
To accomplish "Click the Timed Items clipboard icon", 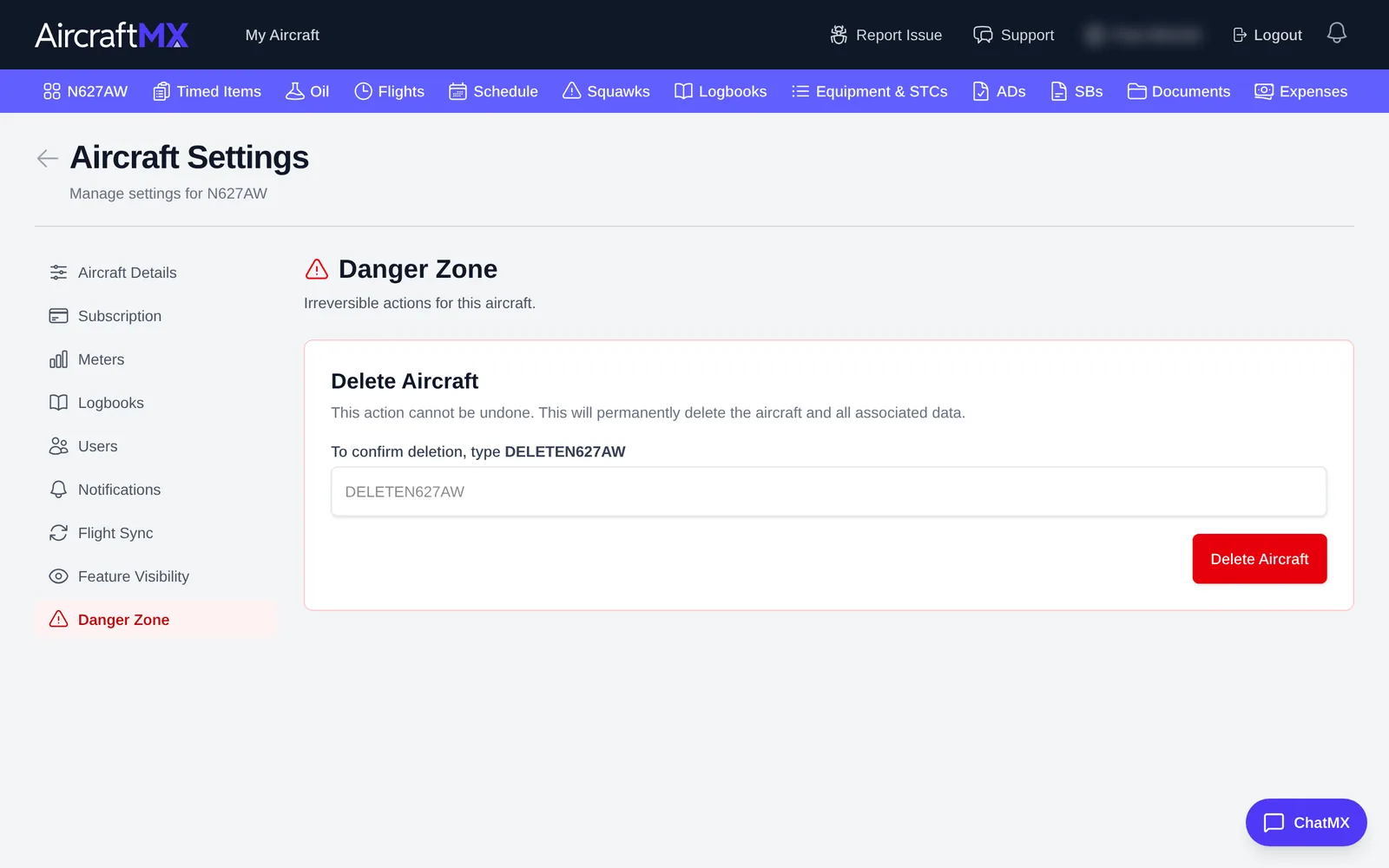I will tap(161, 91).
